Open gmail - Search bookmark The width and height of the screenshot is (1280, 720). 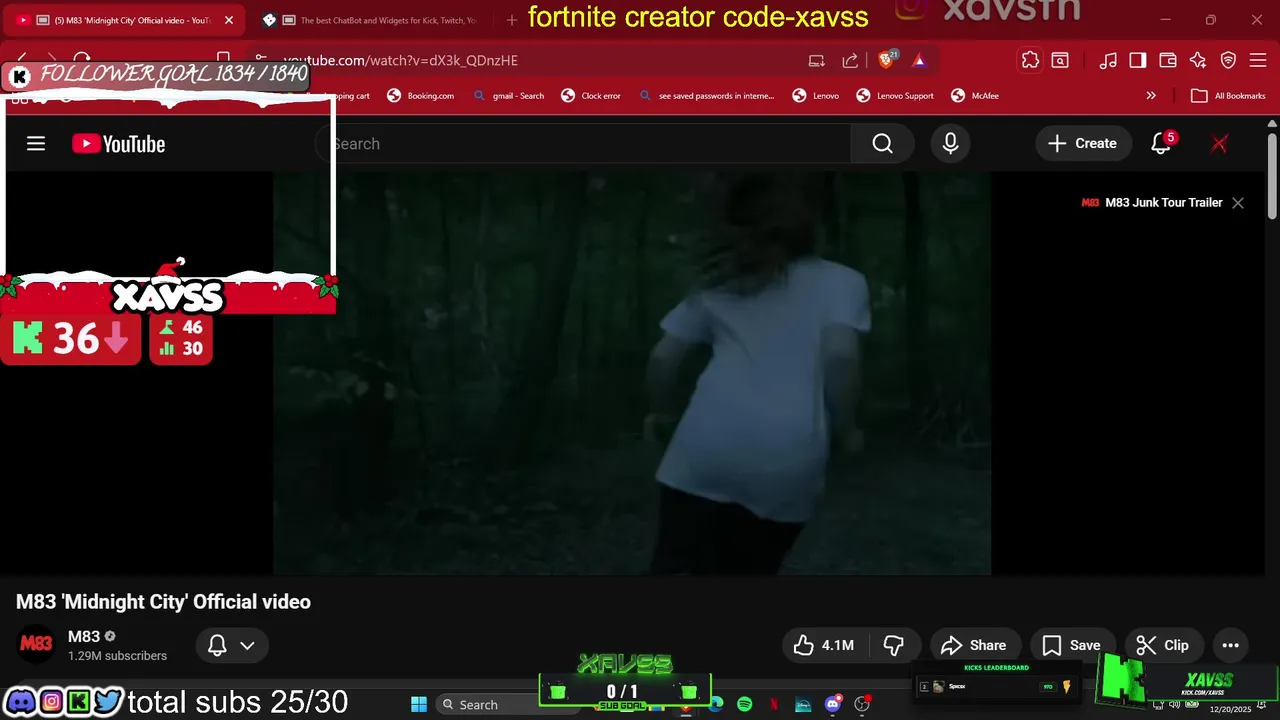click(x=508, y=96)
